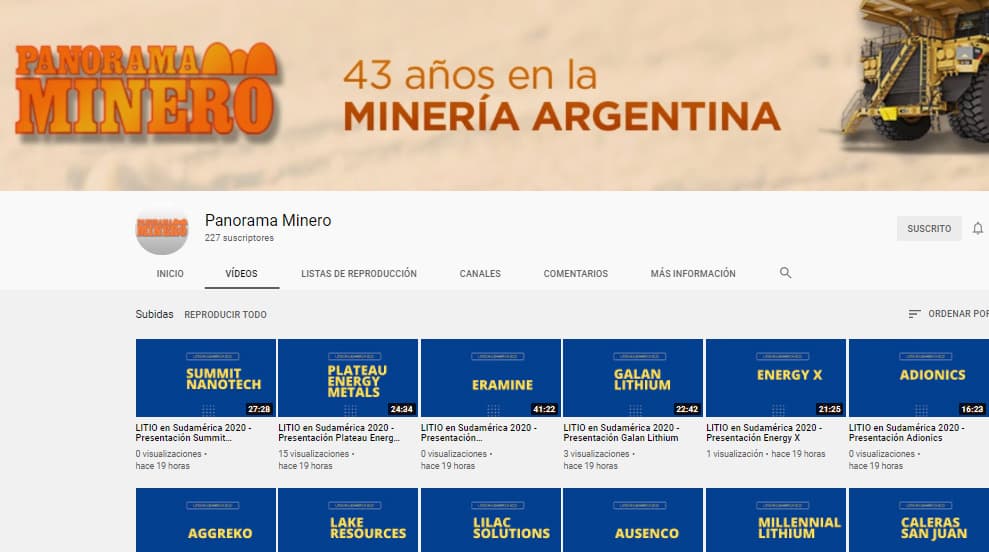Open the Millennial Lithium video thumbnail

click(x=775, y=520)
